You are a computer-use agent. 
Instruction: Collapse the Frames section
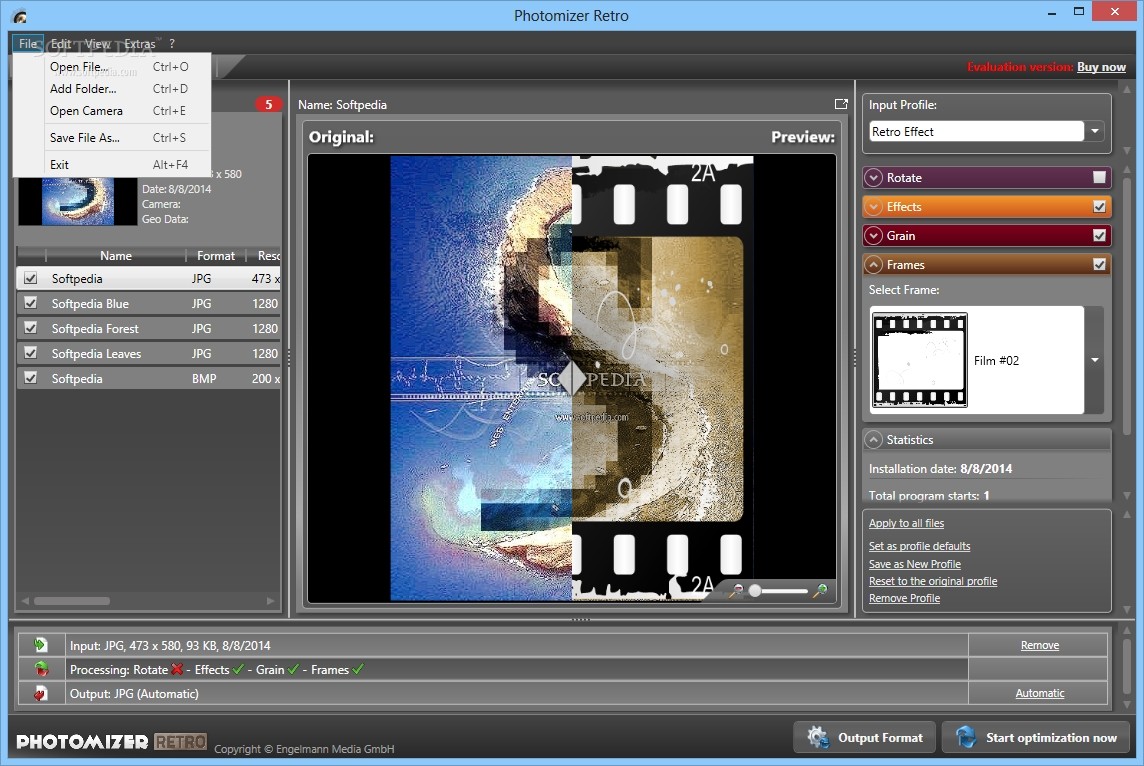coord(873,265)
